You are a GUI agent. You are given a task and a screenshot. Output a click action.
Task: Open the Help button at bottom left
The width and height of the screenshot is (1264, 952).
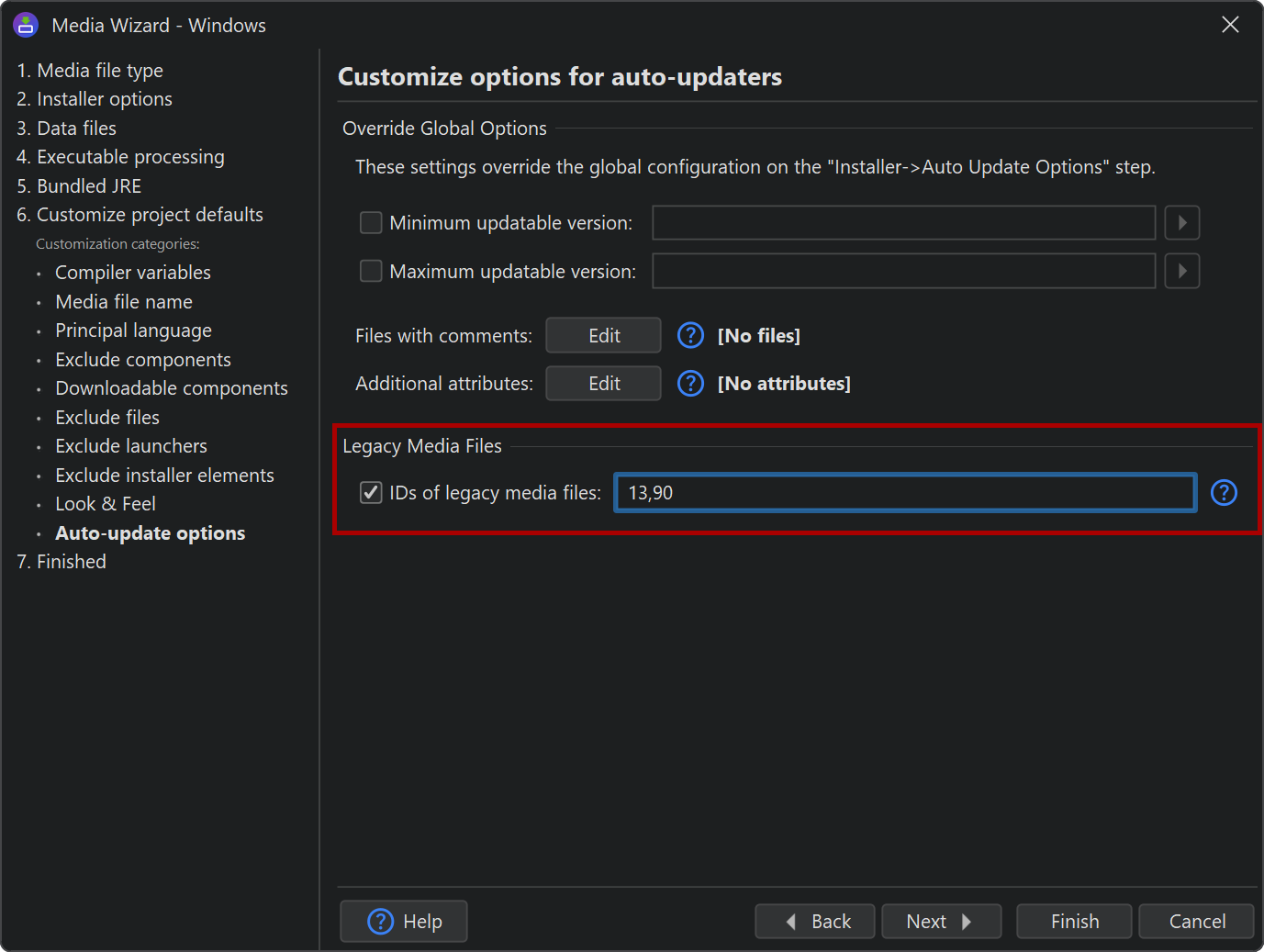[404, 922]
